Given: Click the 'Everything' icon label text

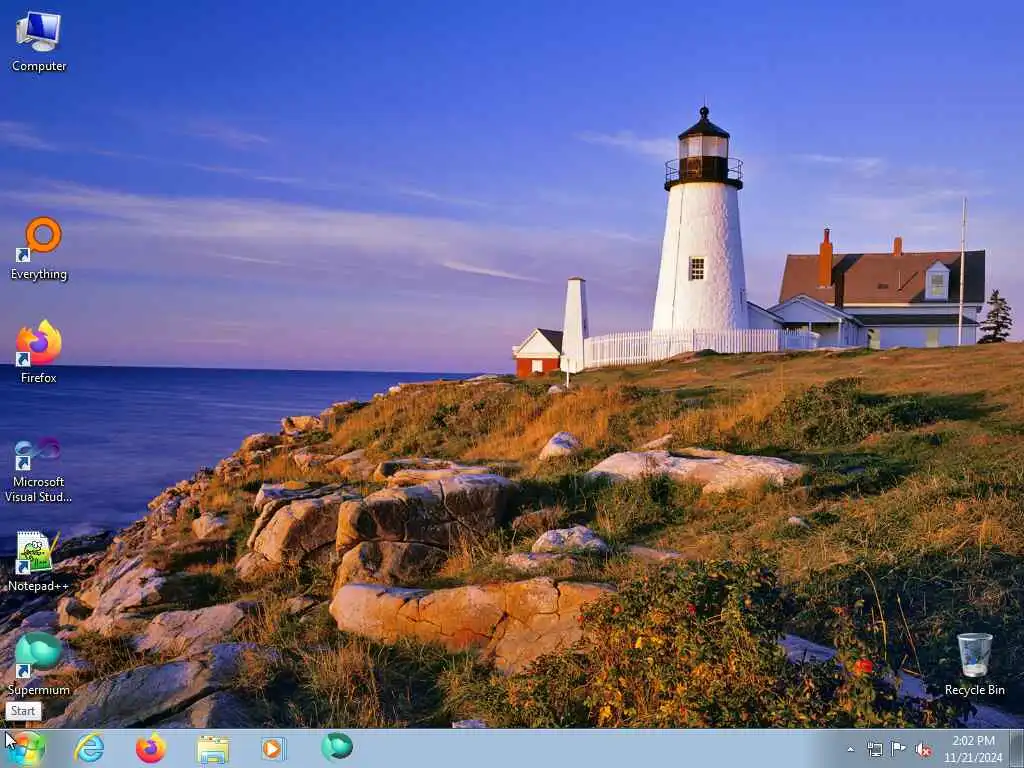Looking at the screenshot, I should pyautogui.click(x=39, y=274).
